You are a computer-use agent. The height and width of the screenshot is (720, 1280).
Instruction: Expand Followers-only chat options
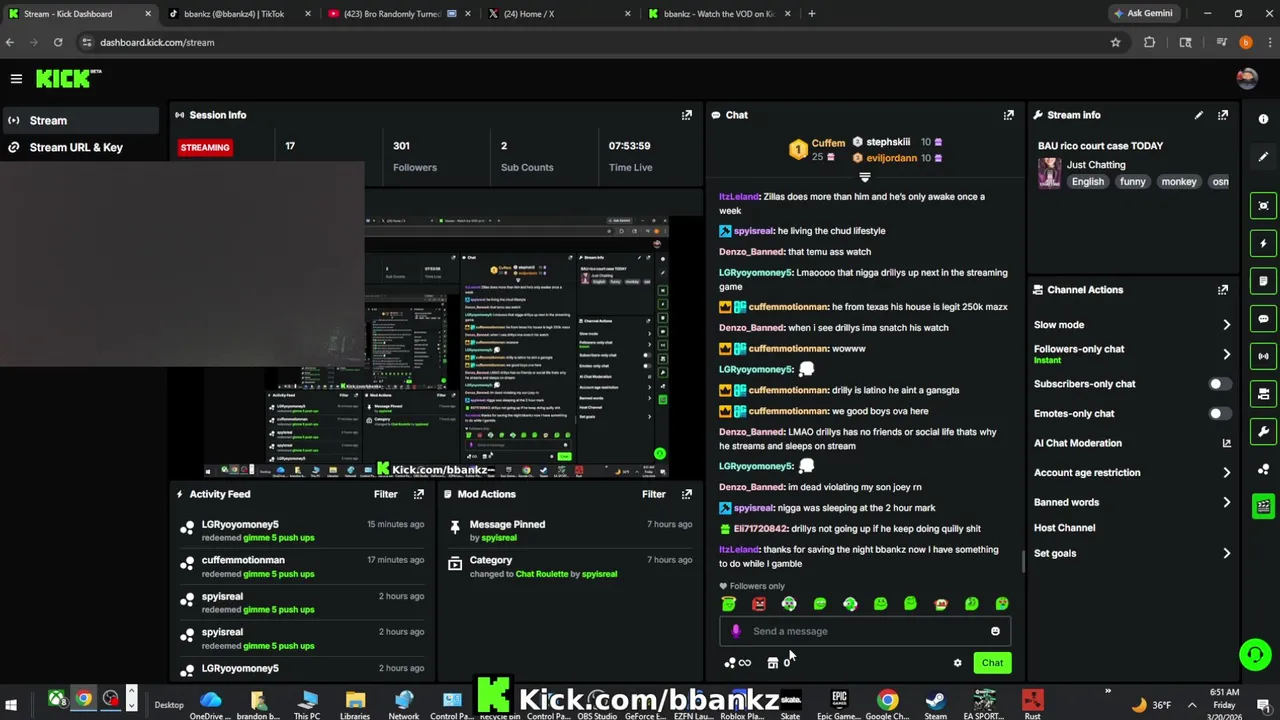tap(1226, 354)
